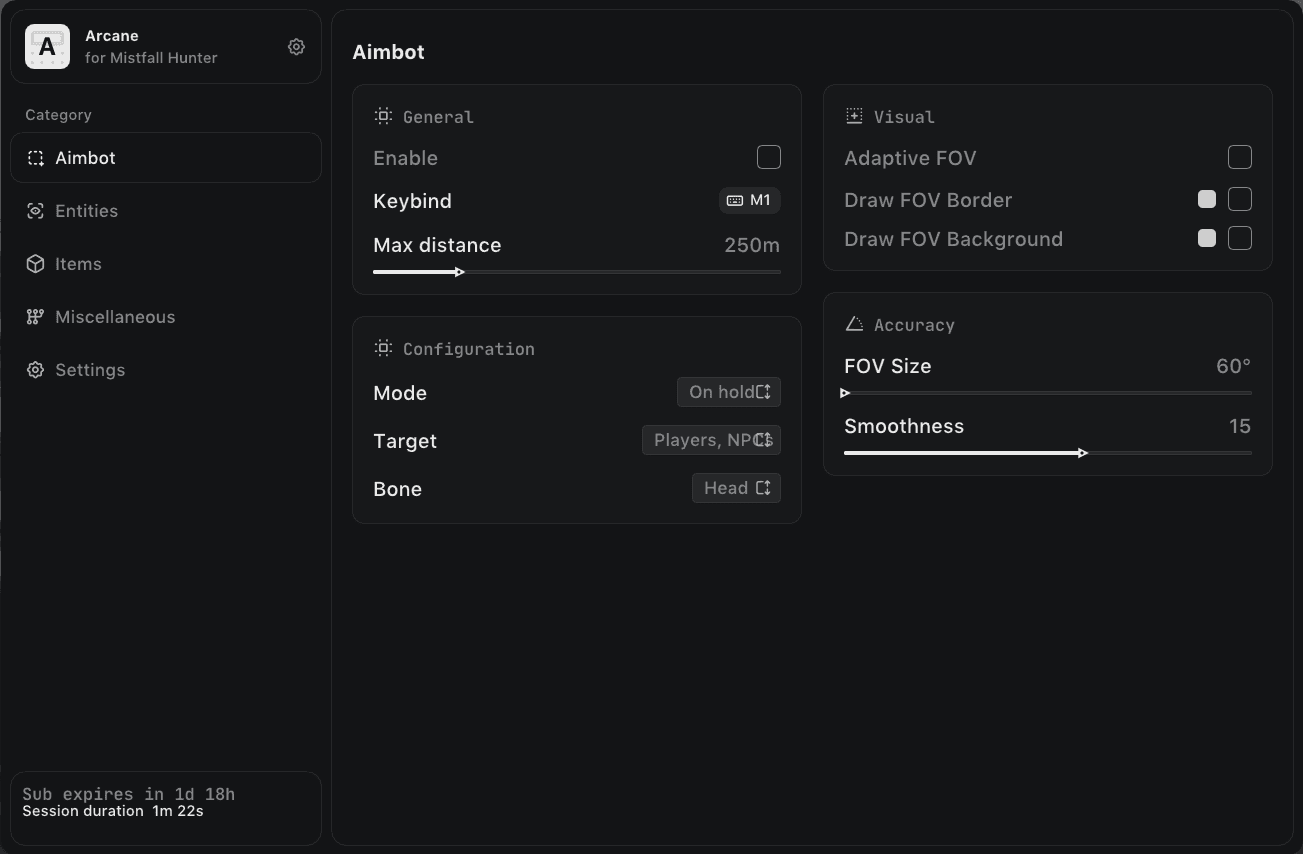This screenshot has width=1303, height=854.
Task: Click the Aimbot dashed-square sidebar icon
Action: point(35,158)
